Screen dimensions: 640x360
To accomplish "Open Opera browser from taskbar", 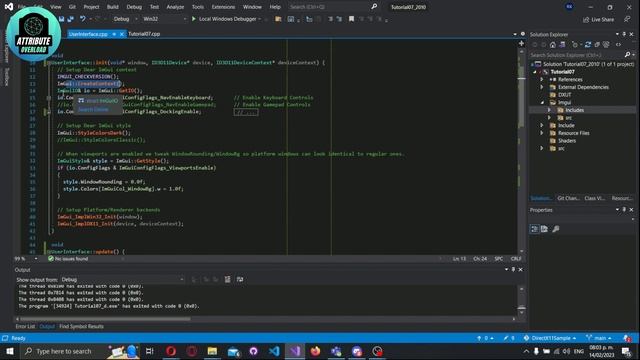I will pyautogui.click(x=171, y=351).
